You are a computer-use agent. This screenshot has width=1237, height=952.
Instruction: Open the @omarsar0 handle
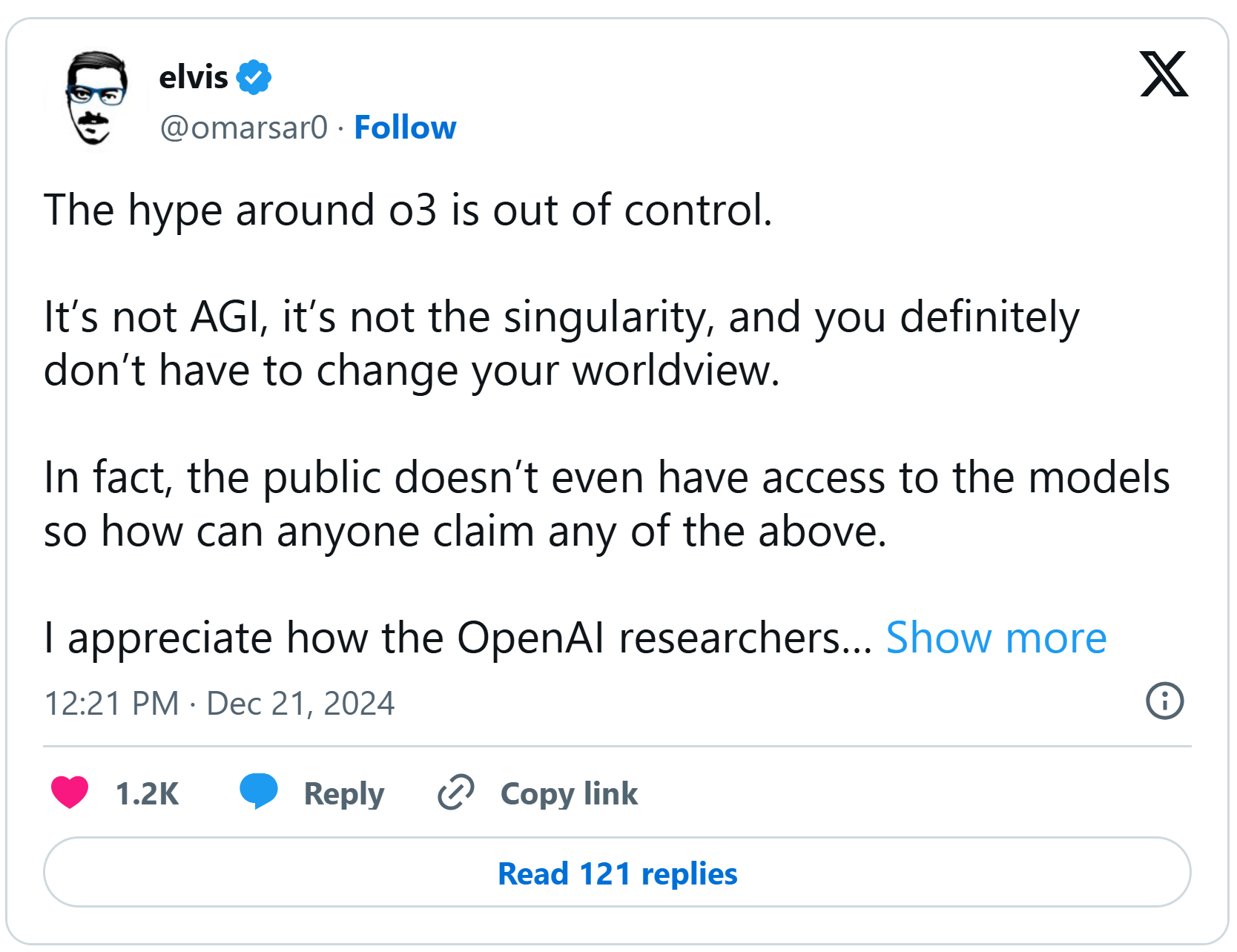tap(243, 128)
